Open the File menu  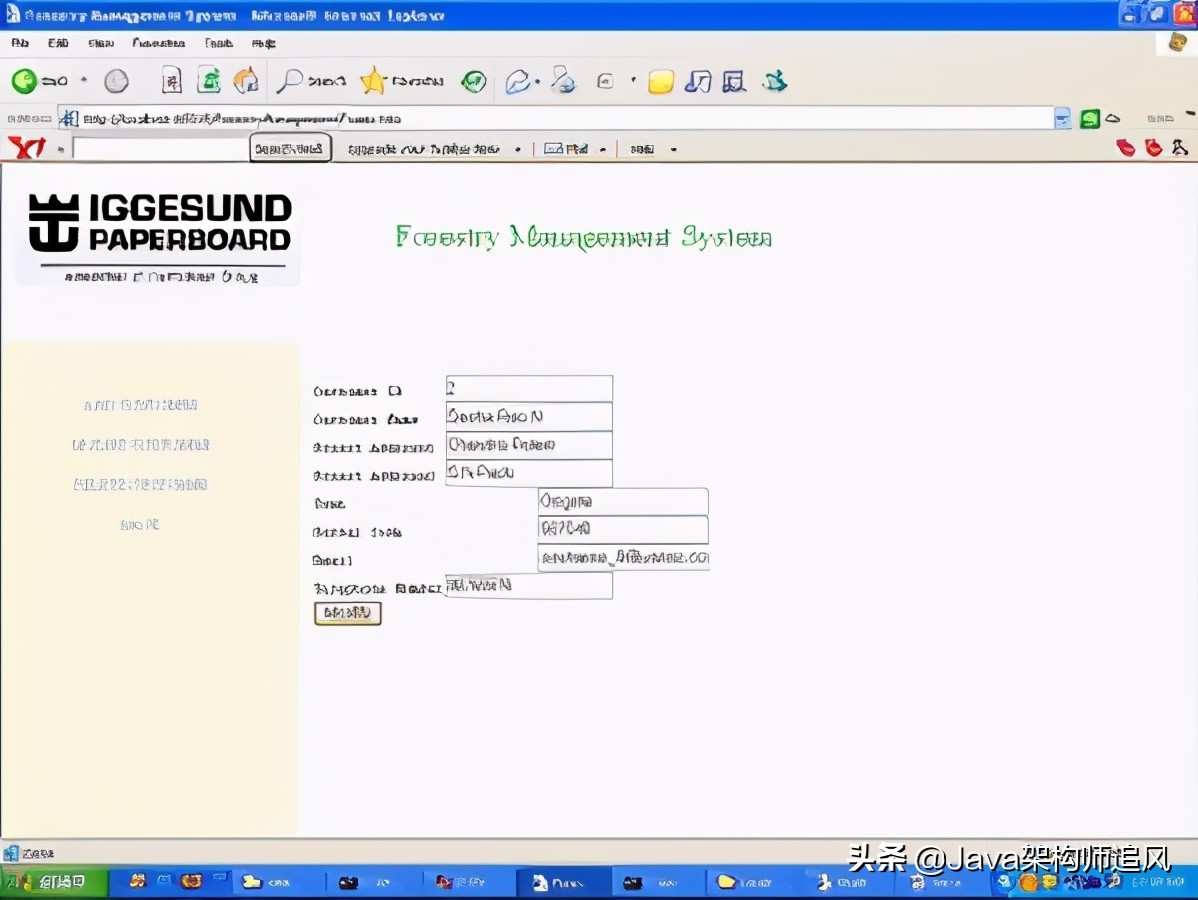(20, 44)
